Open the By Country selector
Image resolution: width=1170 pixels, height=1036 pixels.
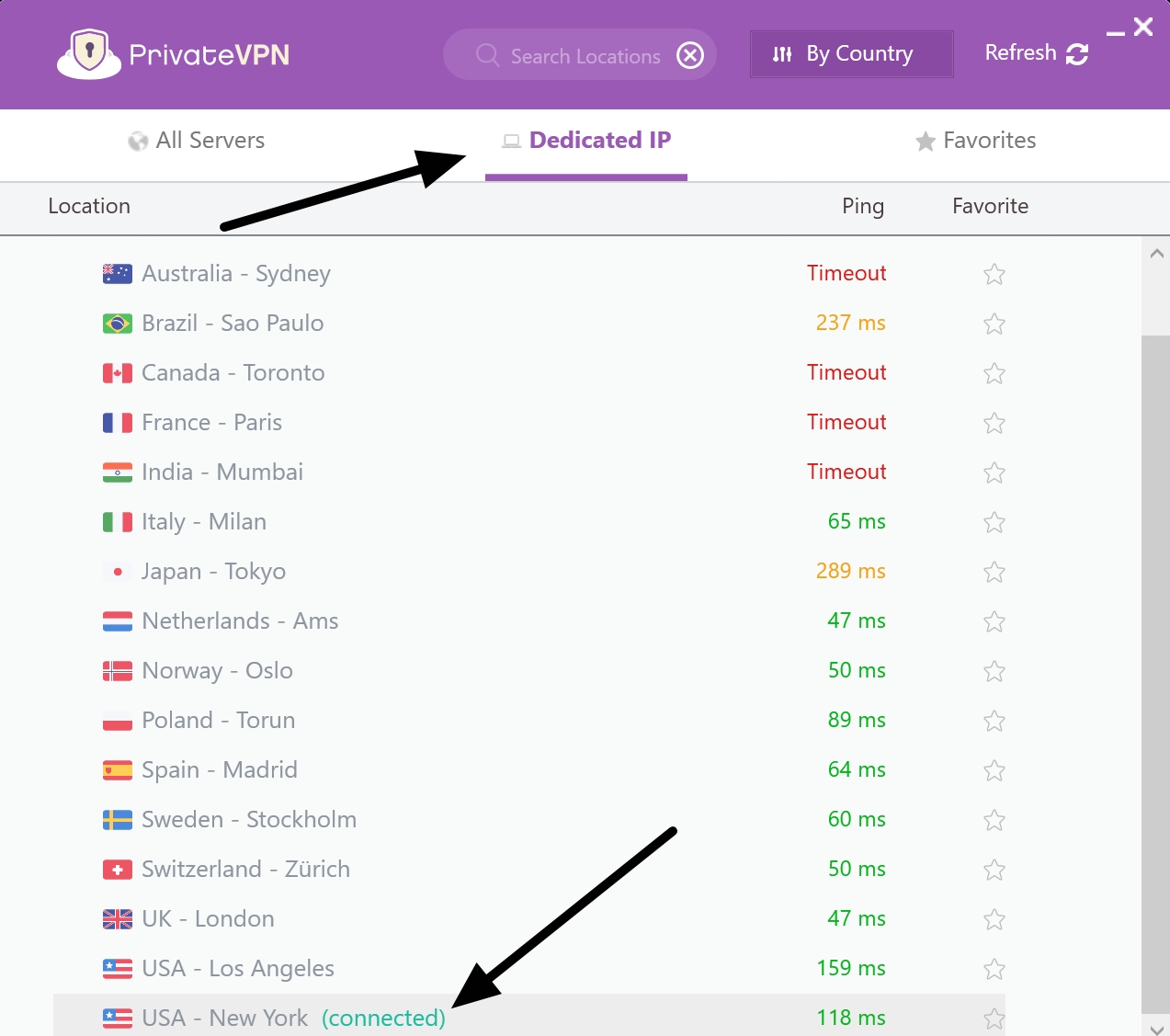pyautogui.click(x=851, y=54)
